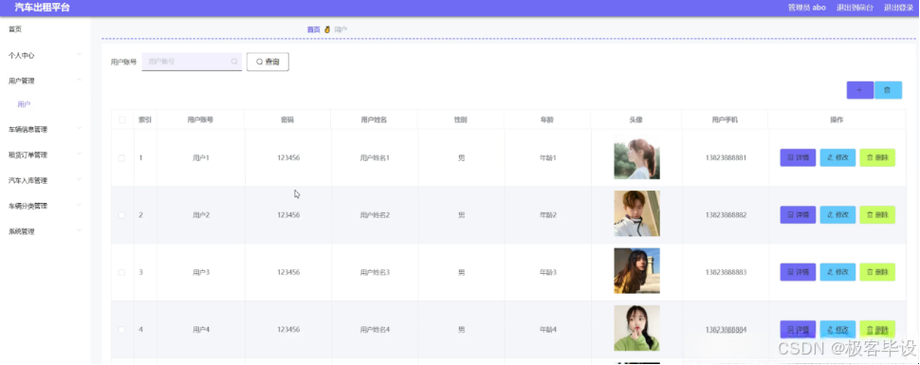Click 删除 for 用户3
Image resolution: width=920 pixels, height=365 pixels.
click(877, 272)
